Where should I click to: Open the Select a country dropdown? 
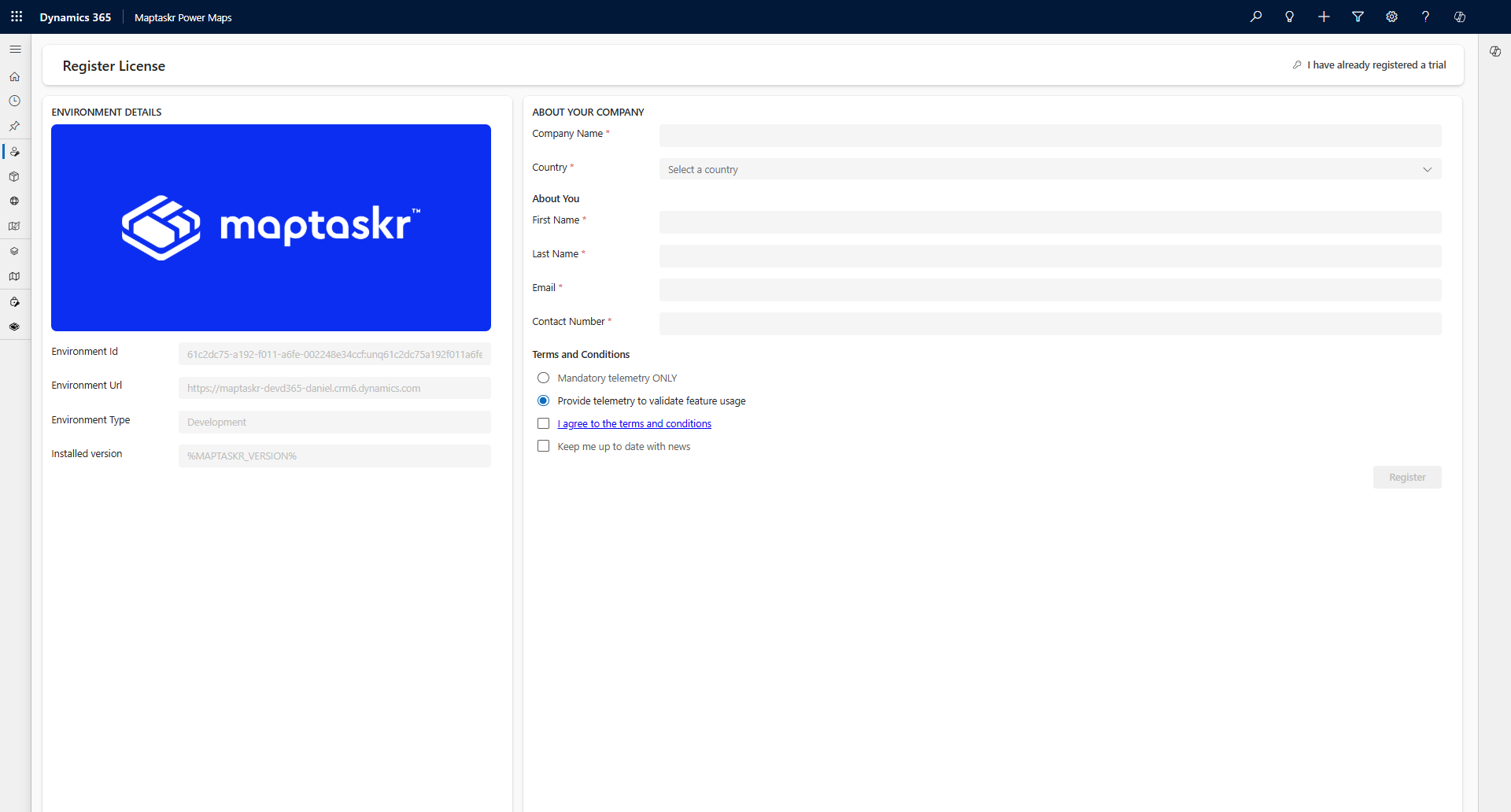(1050, 168)
